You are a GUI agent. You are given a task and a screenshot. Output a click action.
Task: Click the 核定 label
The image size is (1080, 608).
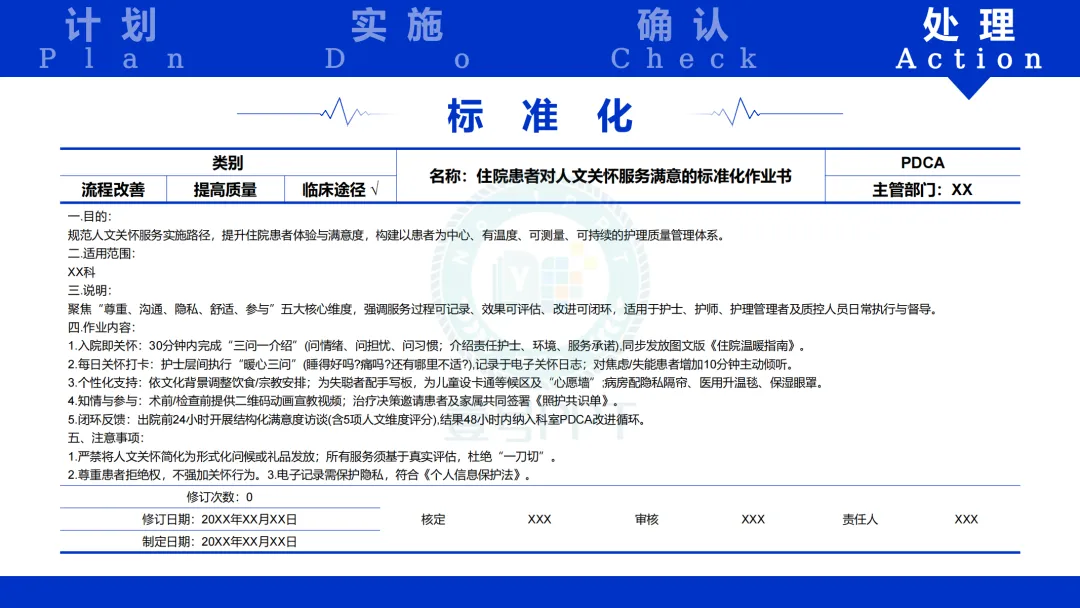433,519
